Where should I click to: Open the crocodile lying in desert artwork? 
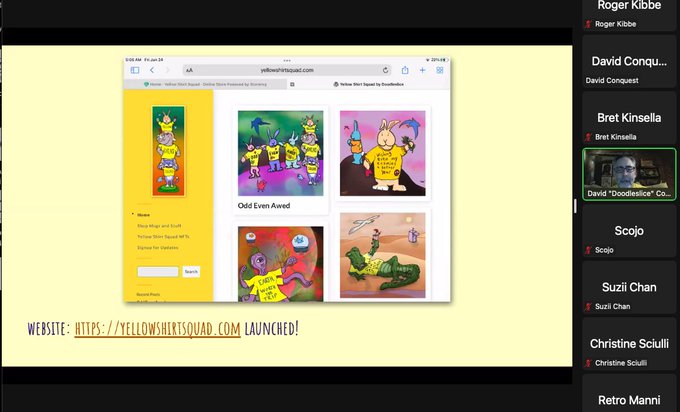click(382, 255)
